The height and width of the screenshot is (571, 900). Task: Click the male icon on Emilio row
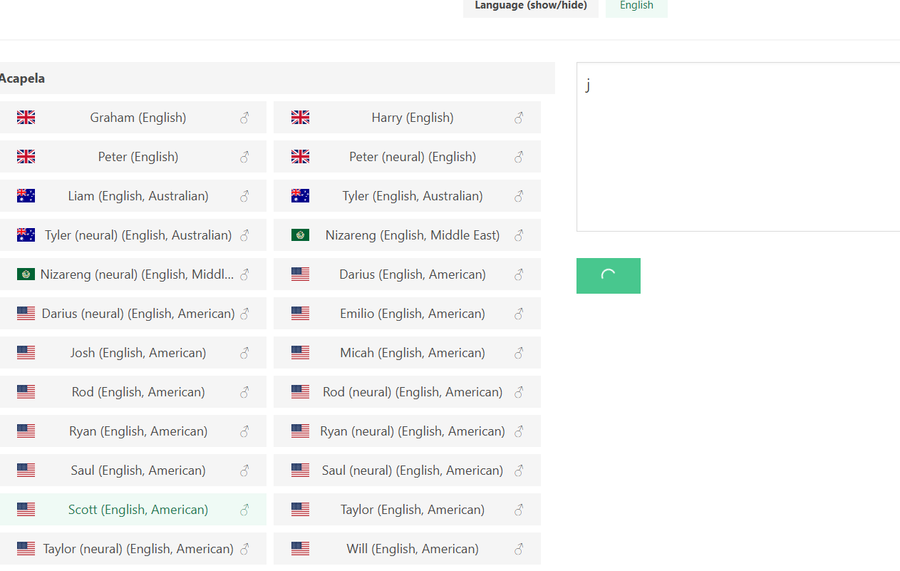(x=519, y=314)
